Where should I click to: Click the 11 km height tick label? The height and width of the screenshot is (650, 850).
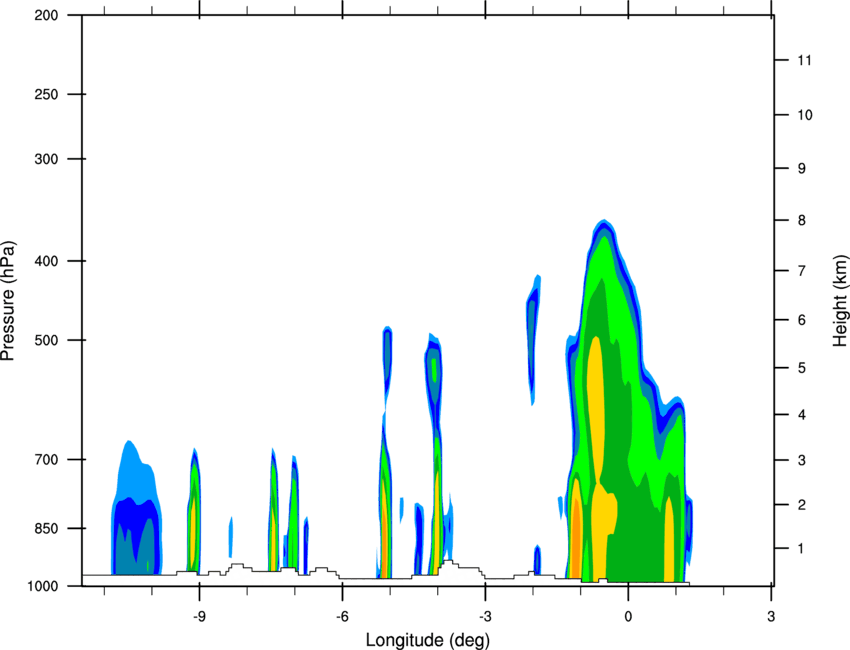[x=804, y=60]
